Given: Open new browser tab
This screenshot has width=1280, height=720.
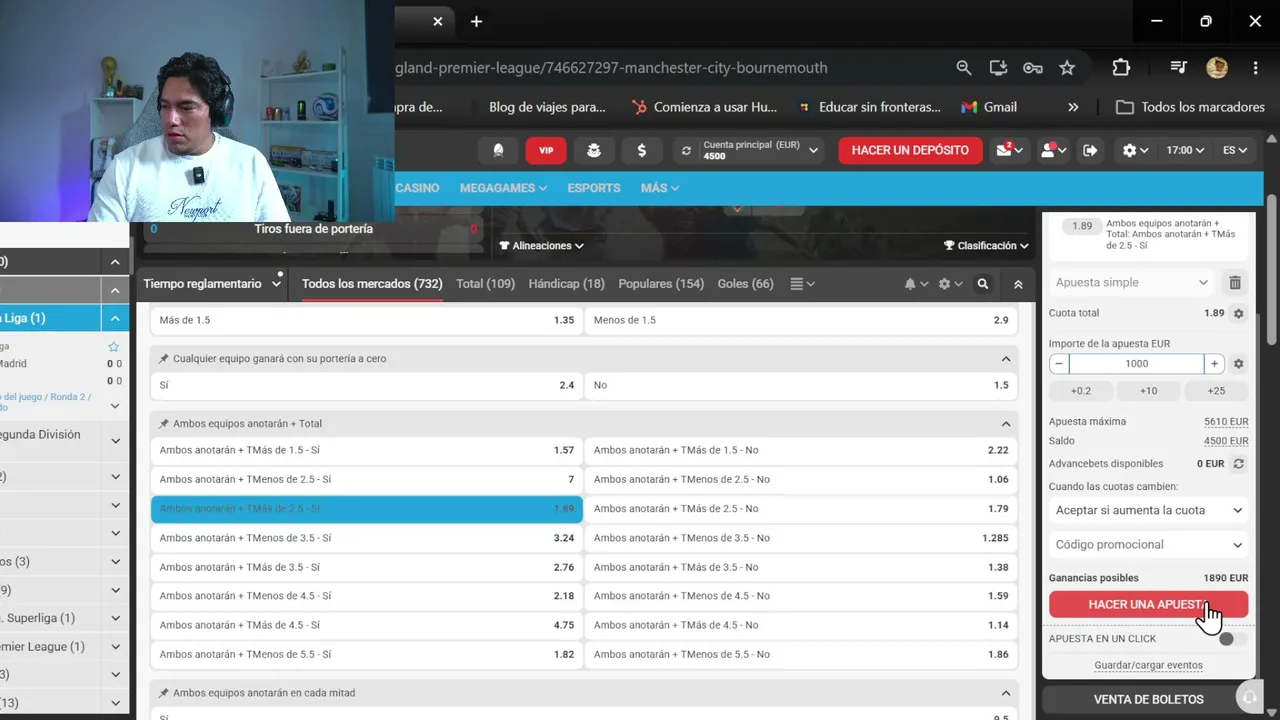Looking at the screenshot, I should coord(476,21).
